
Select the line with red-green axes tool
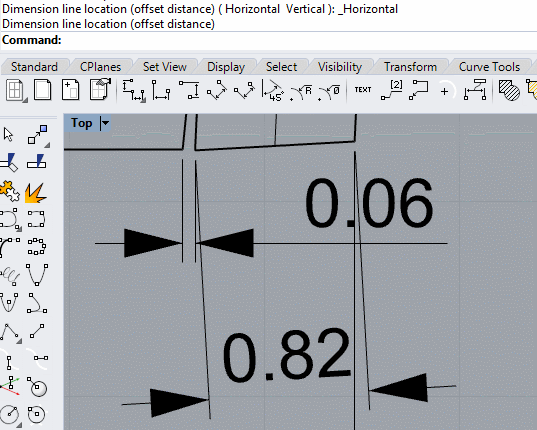tap(10, 386)
